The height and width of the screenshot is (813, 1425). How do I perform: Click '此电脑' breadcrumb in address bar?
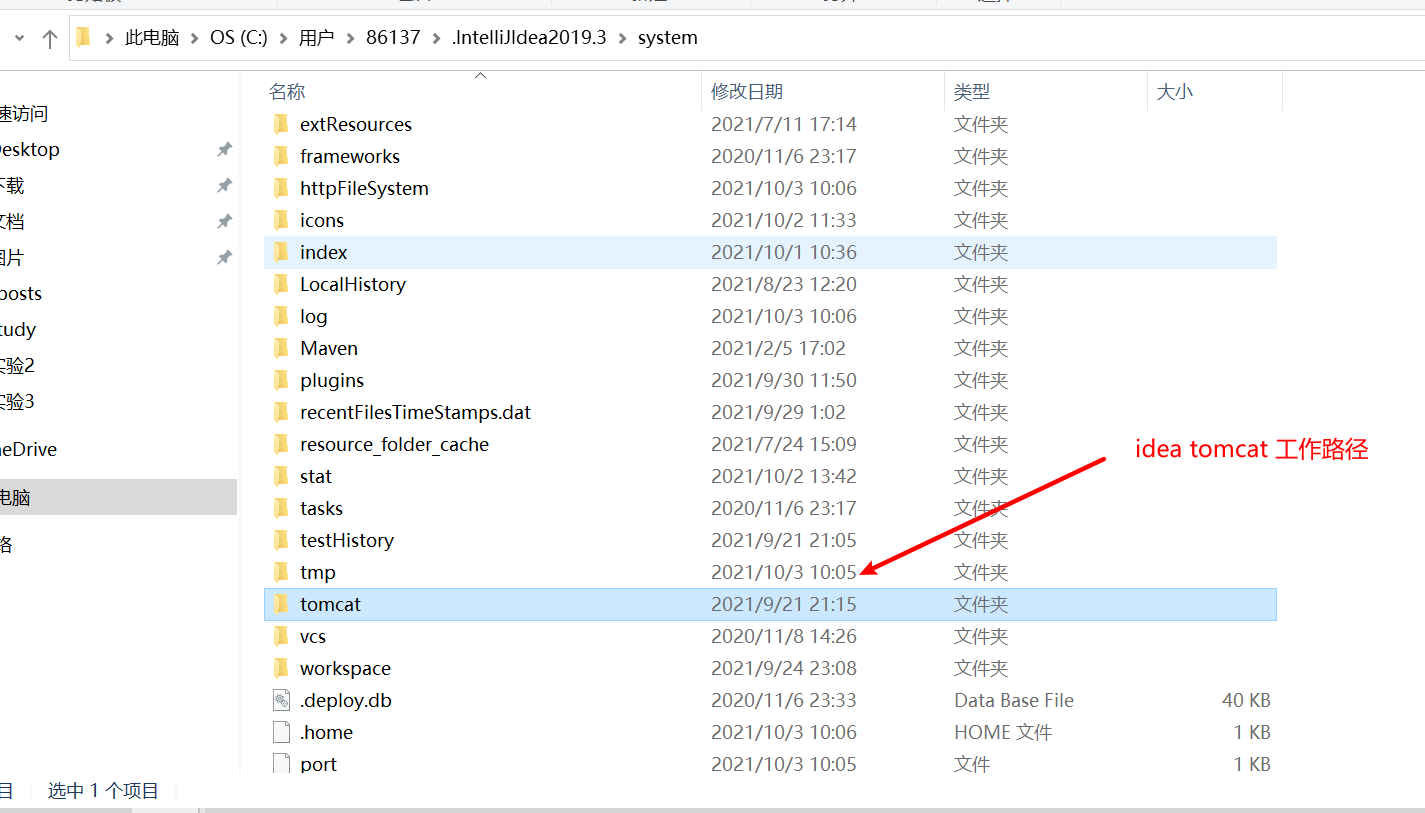152,38
